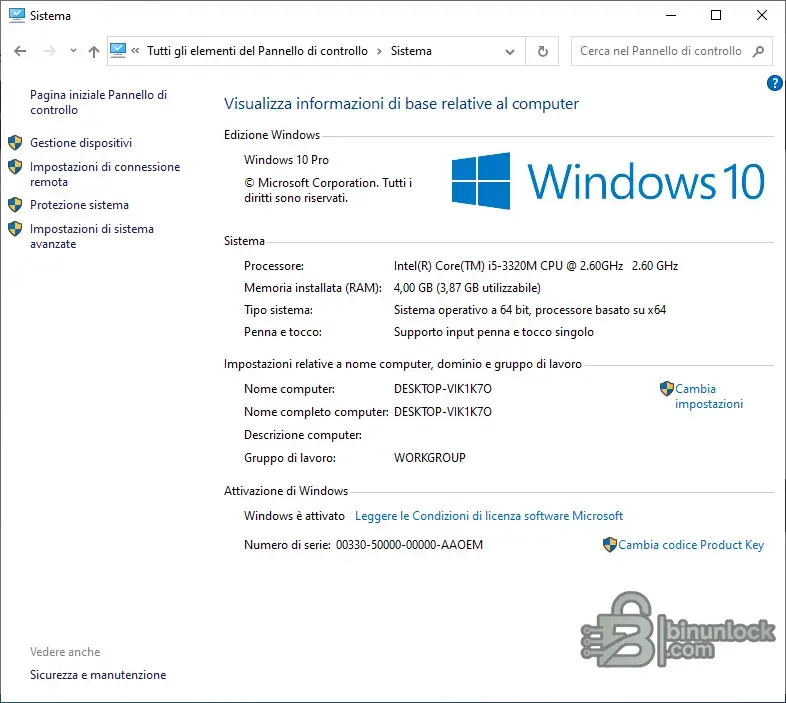Go up one level arrow
Screen dimensions: 786x703
[x=94, y=51]
